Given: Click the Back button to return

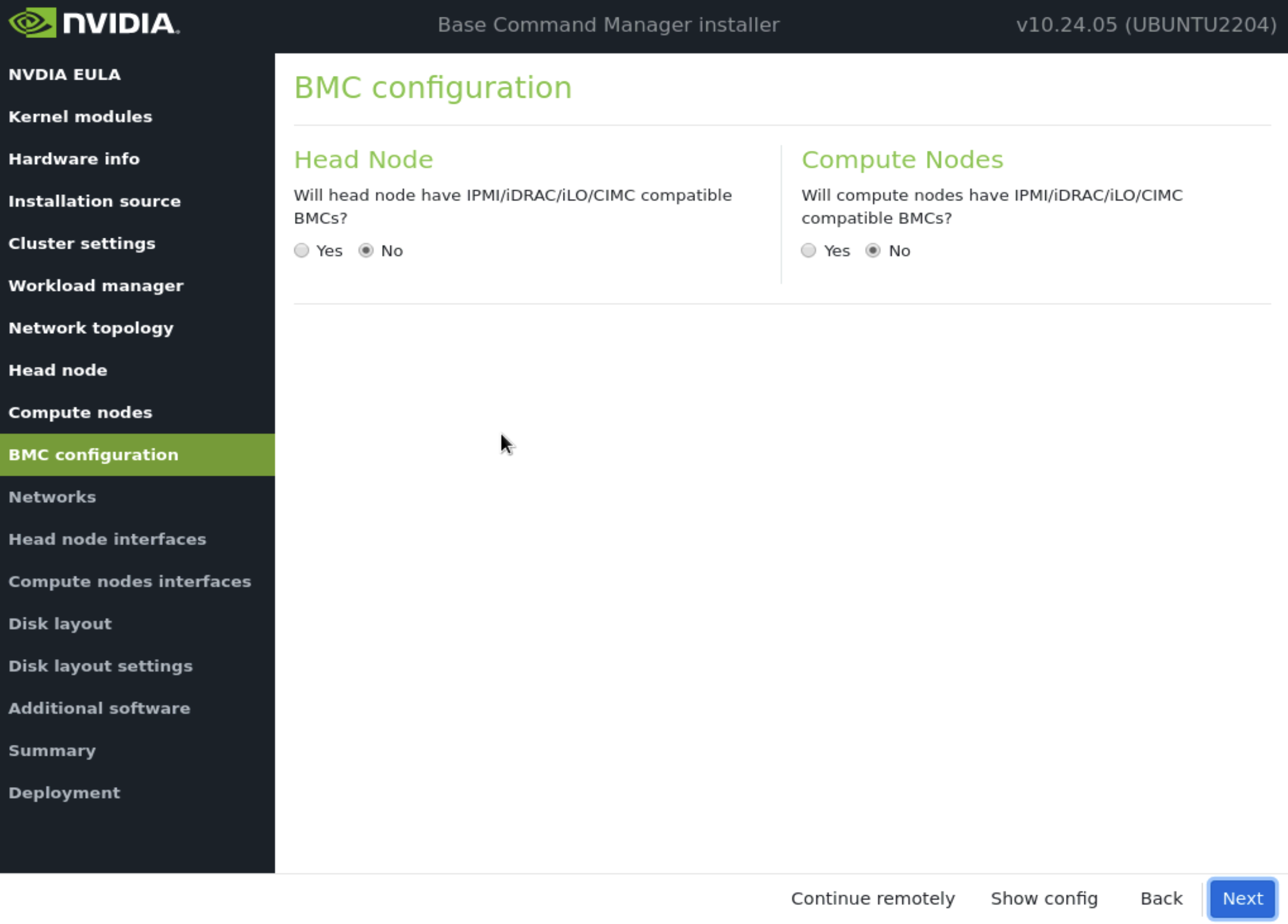Looking at the screenshot, I should [x=1162, y=898].
